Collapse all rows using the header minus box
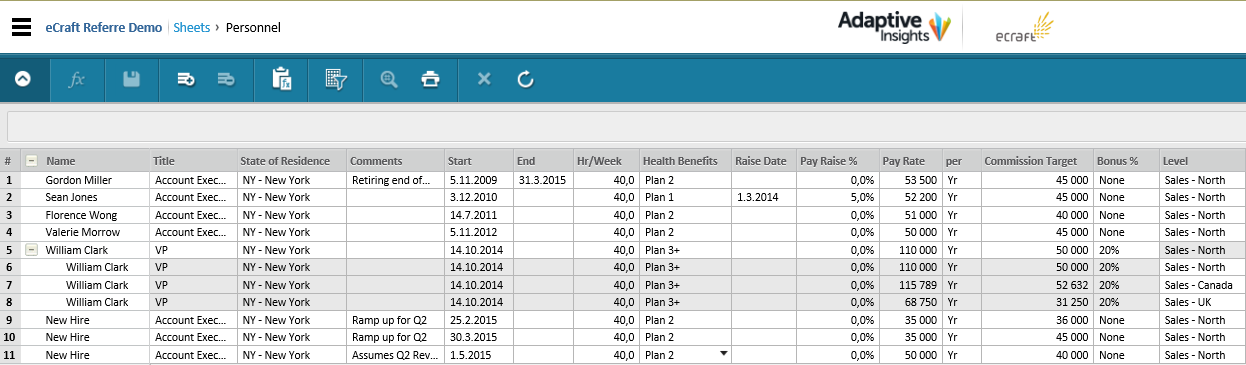 tap(31, 160)
